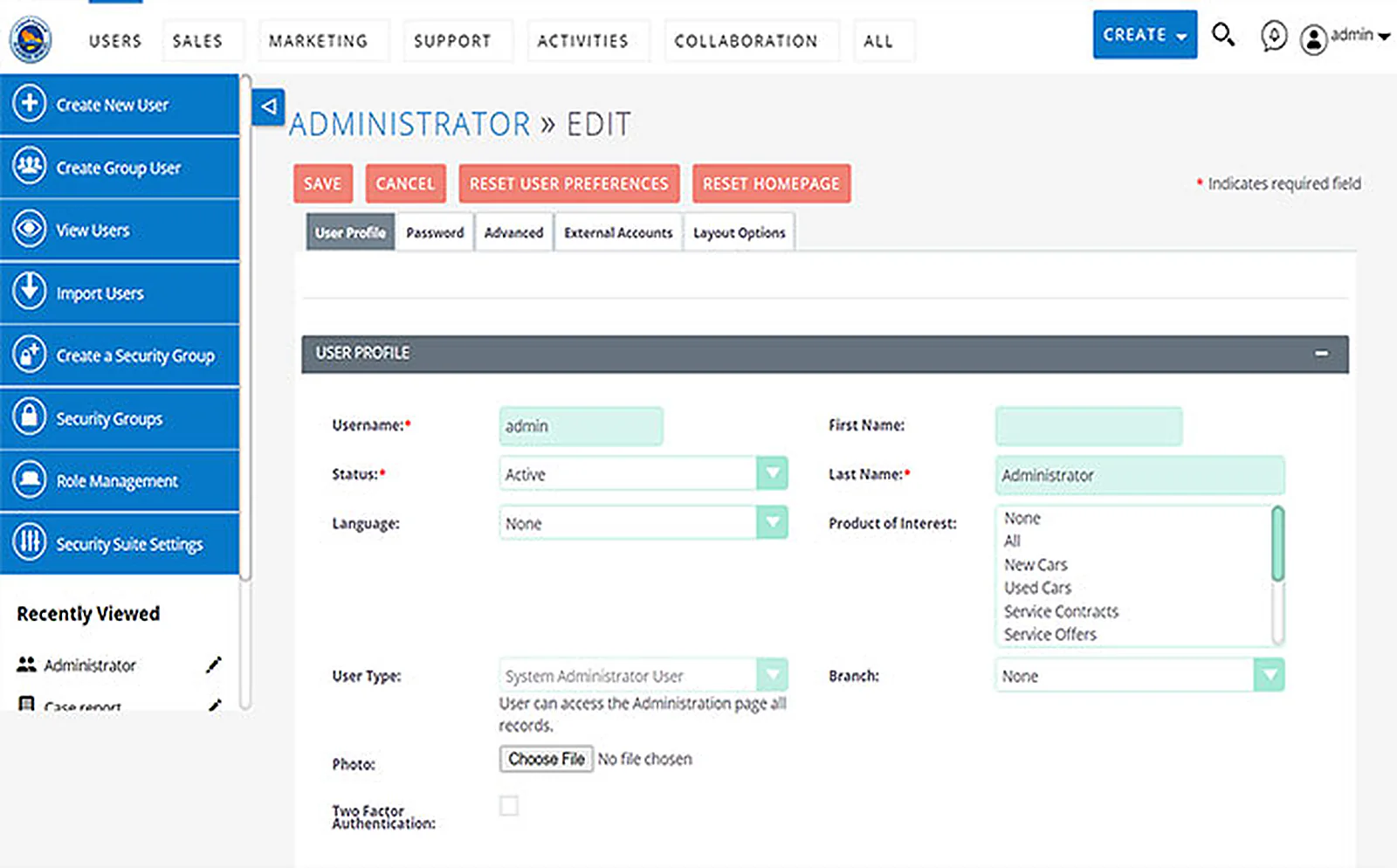The width and height of the screenshot is (1397, 868).
Task: Select Service Contracts in Product of Interest
Action: [1061, 611]
